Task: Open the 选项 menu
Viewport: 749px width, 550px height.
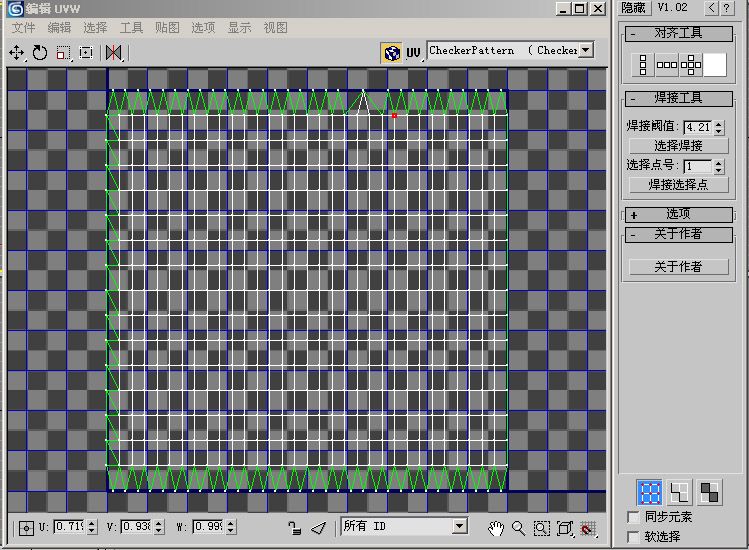Action: tap(203, 28)
